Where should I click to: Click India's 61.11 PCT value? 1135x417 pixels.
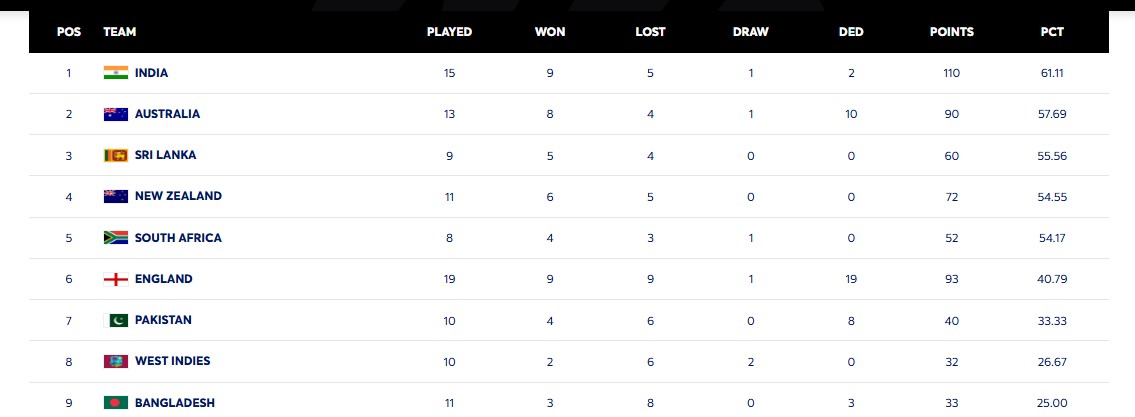pyautogui.click(x=1052, y=73)
